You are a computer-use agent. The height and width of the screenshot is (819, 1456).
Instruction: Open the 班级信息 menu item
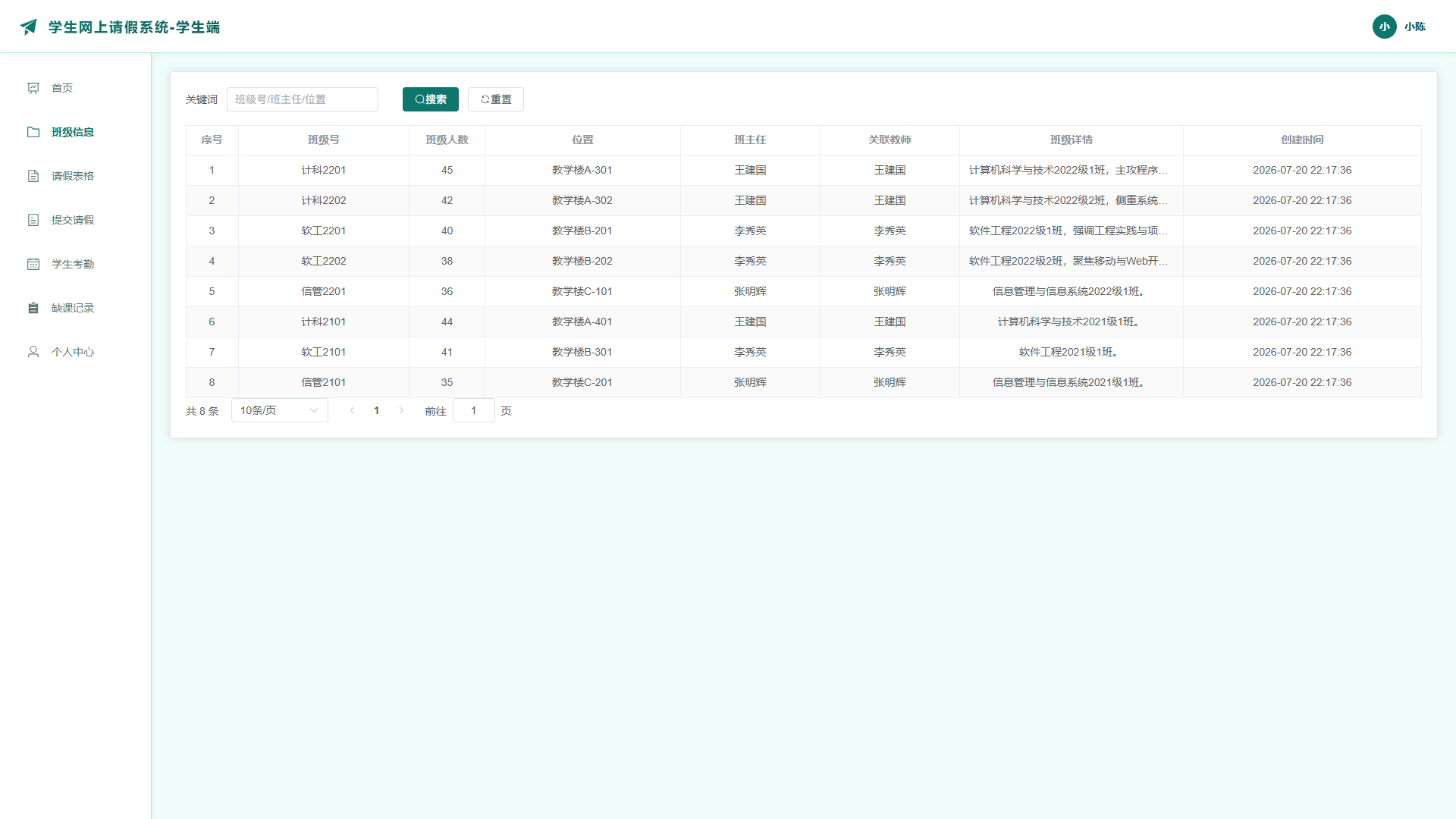coord(76,132)
